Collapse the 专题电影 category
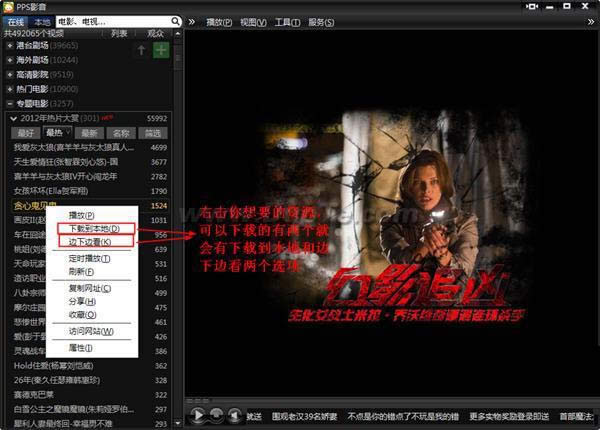 (x=10, y=104)
